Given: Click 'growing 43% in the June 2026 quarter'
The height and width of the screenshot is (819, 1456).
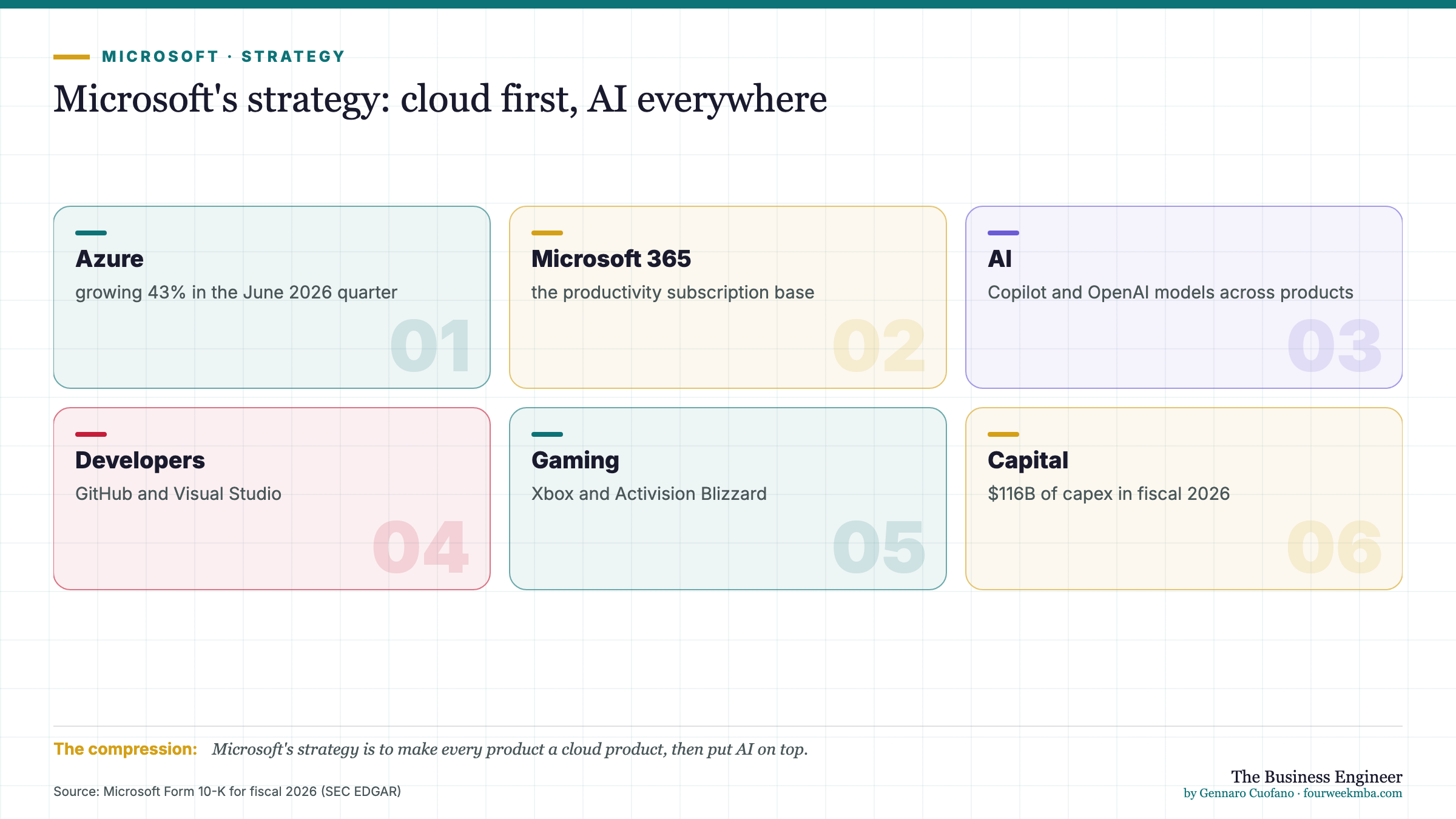Looking at the screenshot, I should pyautogui.click(x=236, y=292).
